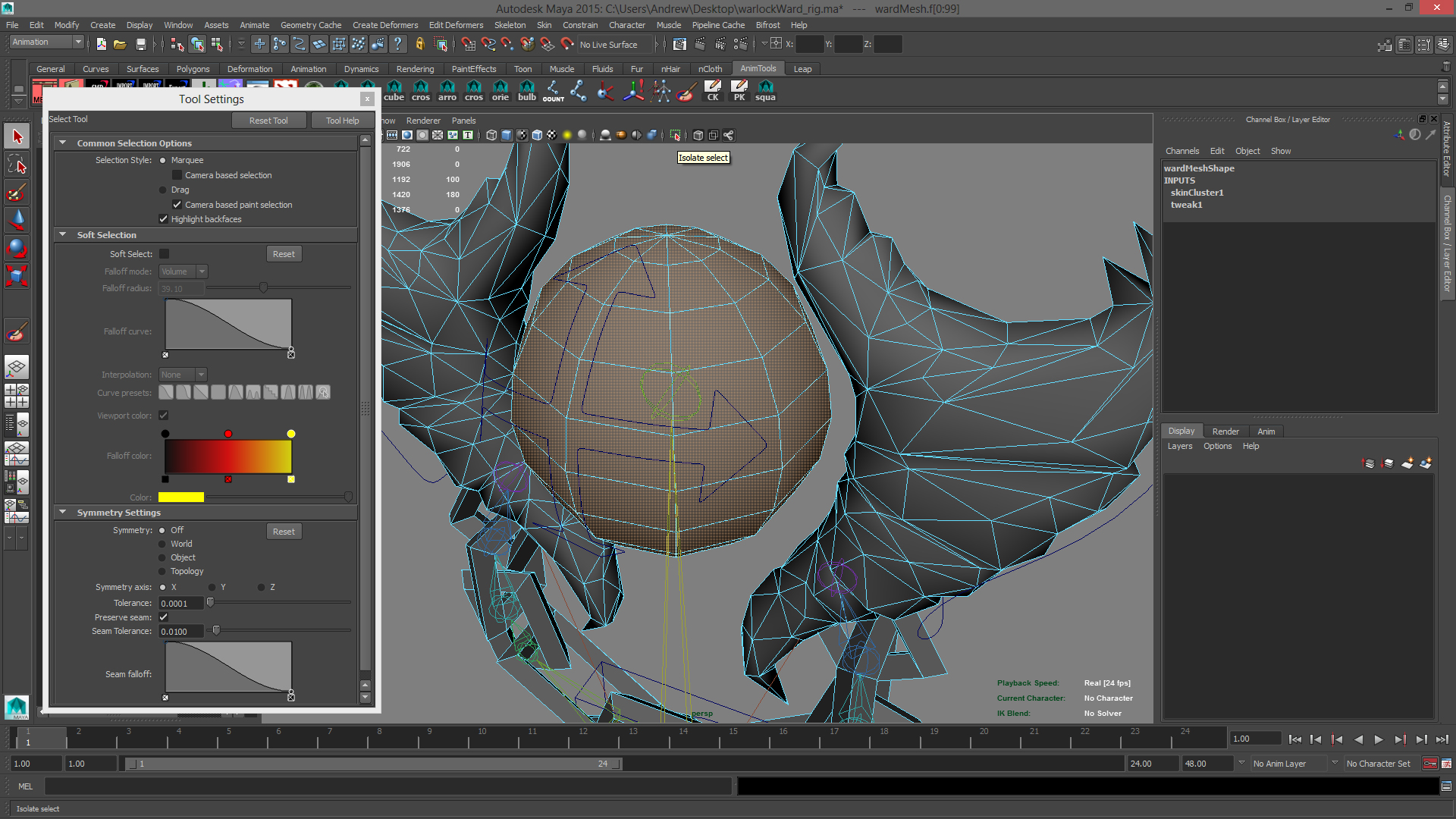Uncheck Highlight backfaces option

(x=163, y=219)
